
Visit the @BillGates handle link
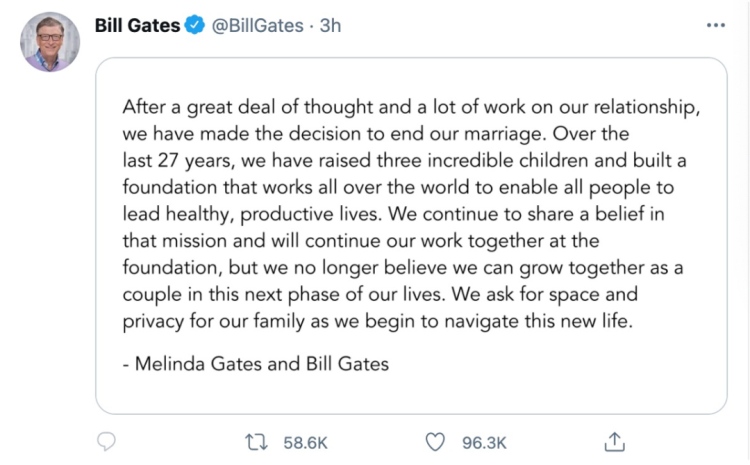point(257,26)
